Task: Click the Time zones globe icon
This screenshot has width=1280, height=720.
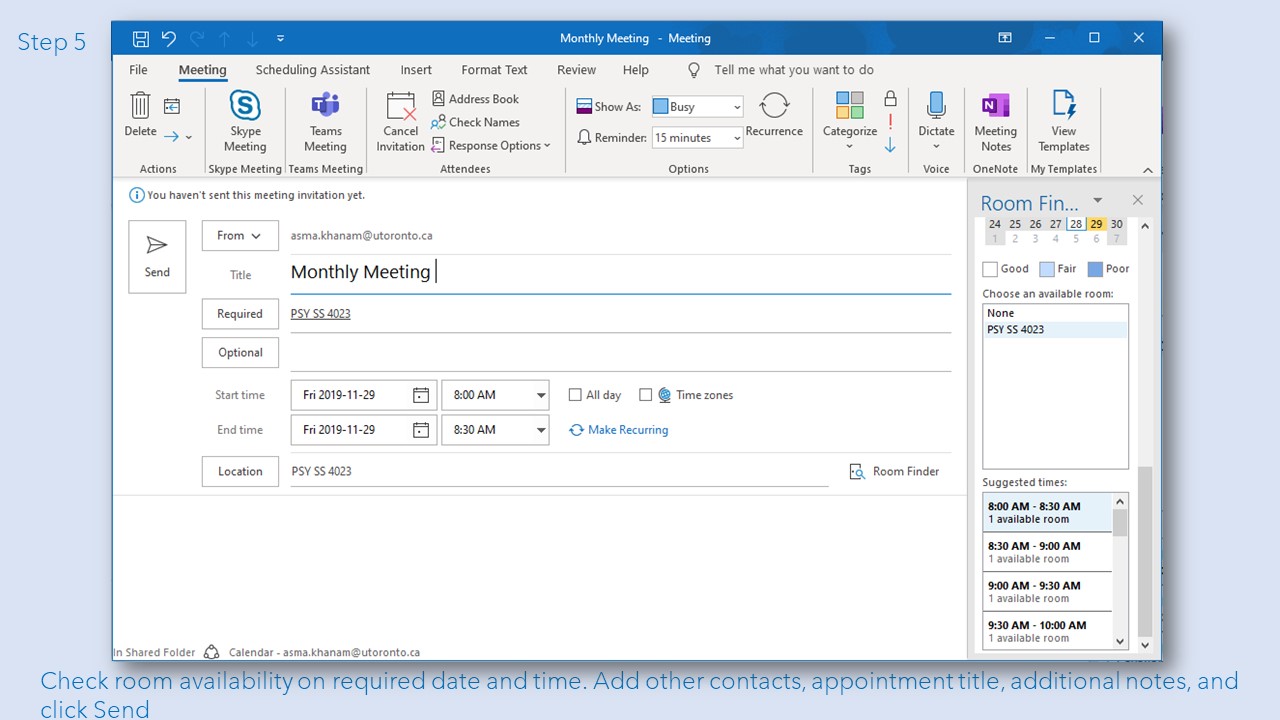Action: pos(664,395)
